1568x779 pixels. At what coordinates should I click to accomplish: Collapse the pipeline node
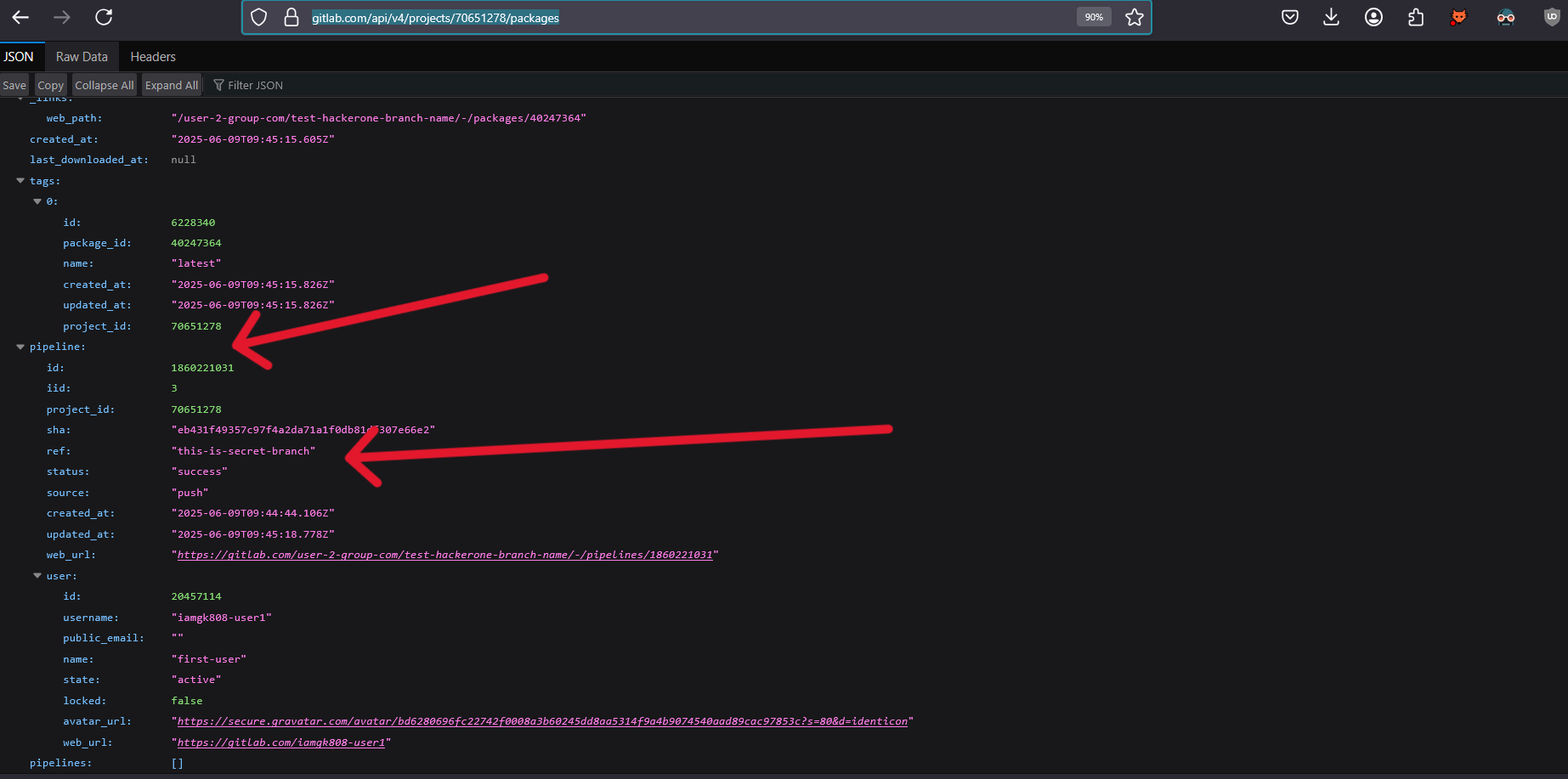[20, 347]
